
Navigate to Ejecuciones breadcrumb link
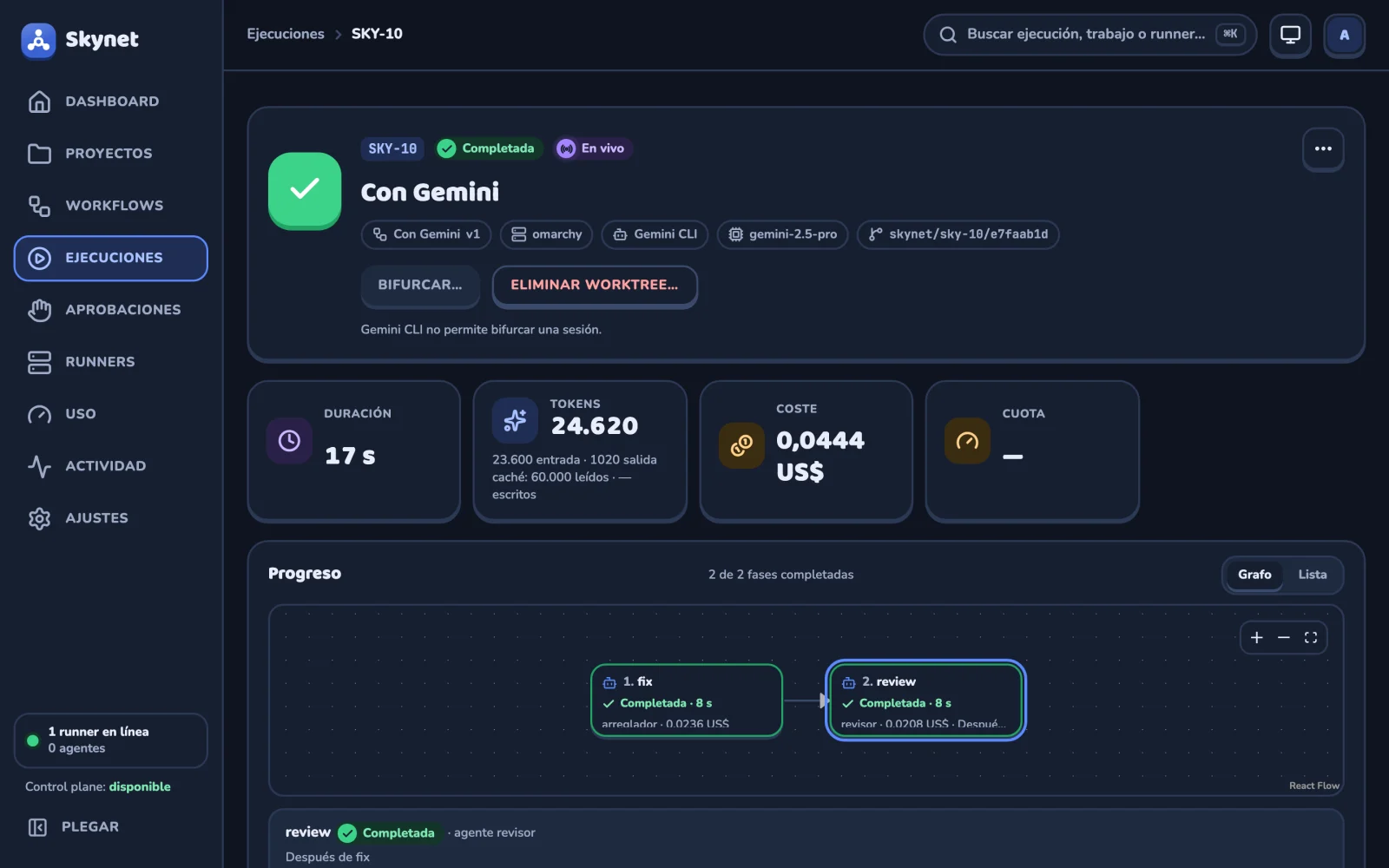pyautogui.click(x=286, y=34)
